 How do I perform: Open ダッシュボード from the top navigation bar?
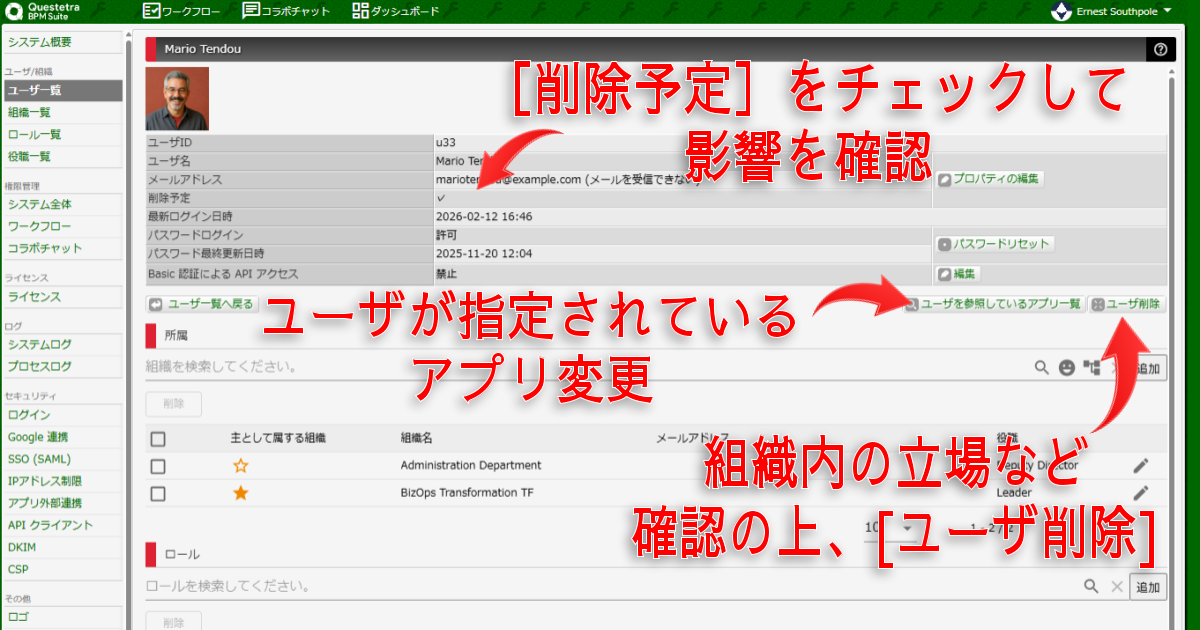(395, 12)
